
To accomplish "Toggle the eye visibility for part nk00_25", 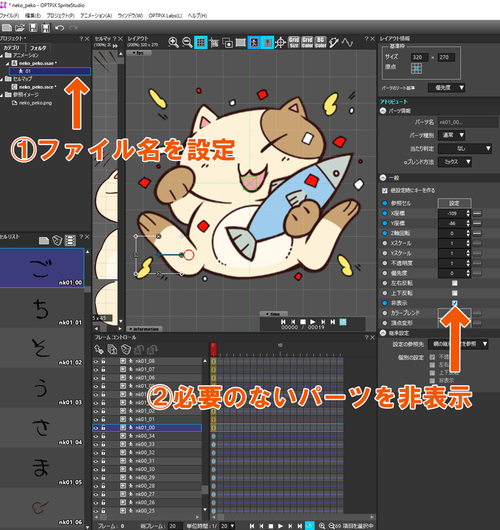I will click(x=96, y=511).
